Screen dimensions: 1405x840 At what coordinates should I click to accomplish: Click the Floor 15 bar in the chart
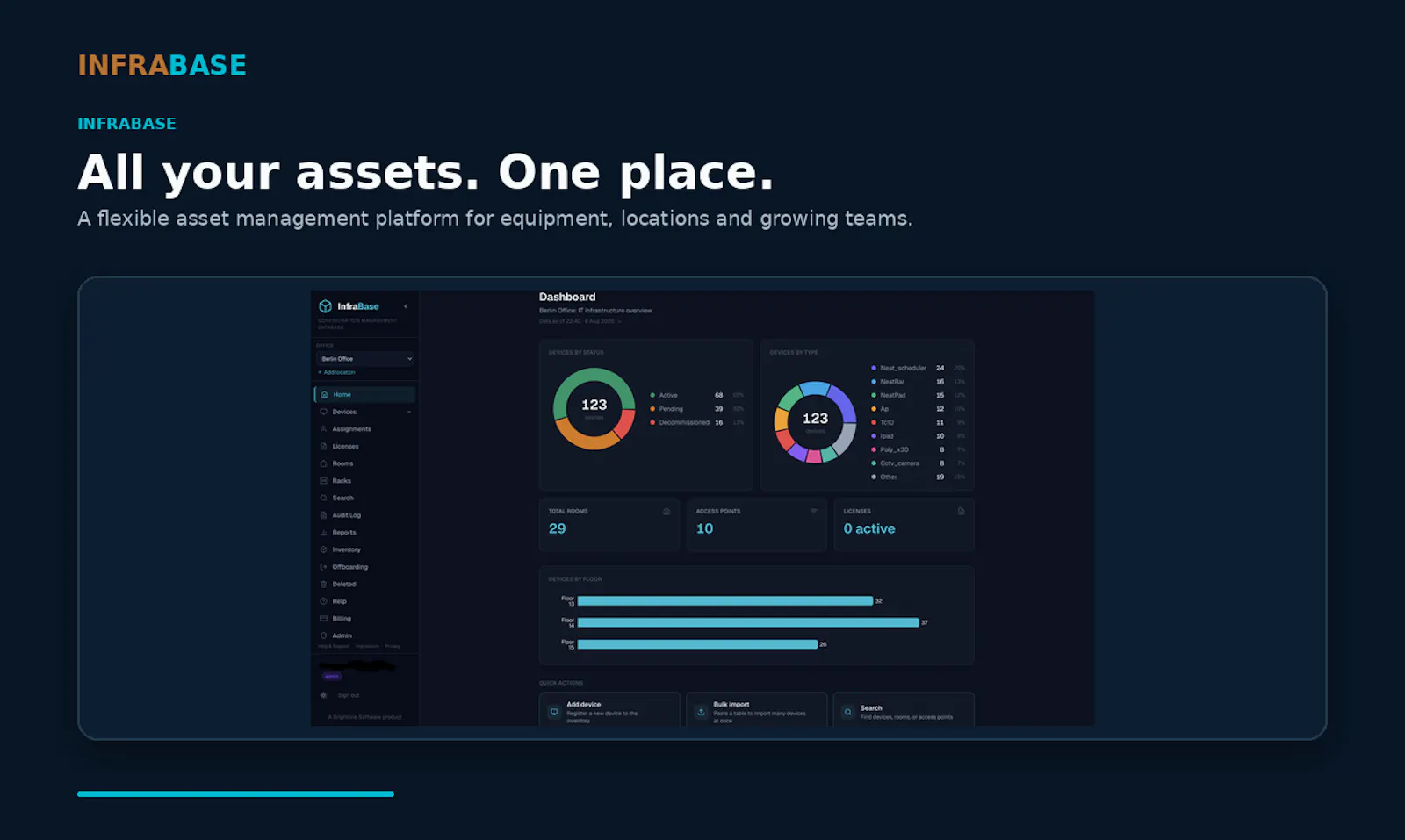(x=697, y=644)
